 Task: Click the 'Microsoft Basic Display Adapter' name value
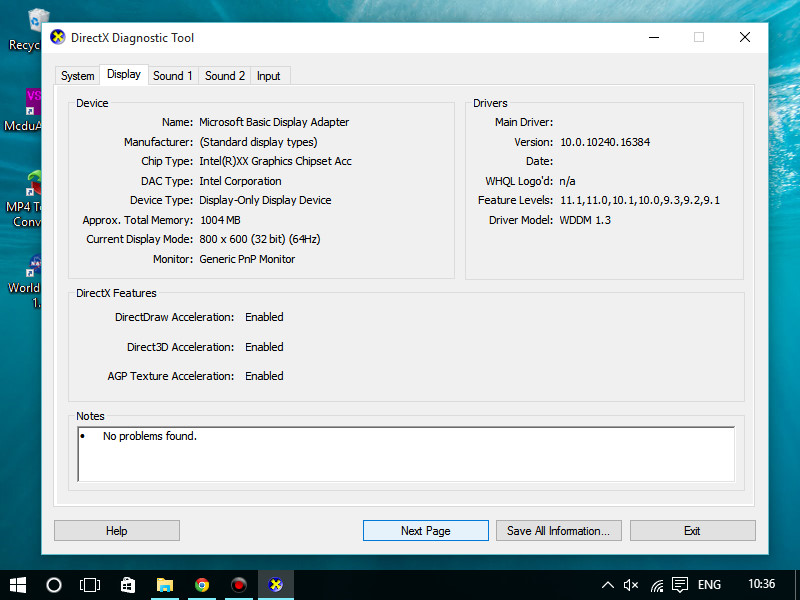(x=274, y=122)
